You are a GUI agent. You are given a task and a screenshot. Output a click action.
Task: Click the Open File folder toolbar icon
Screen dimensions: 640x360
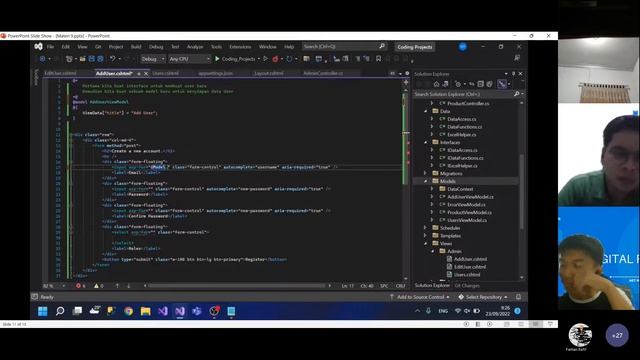[x=82, y=59]
